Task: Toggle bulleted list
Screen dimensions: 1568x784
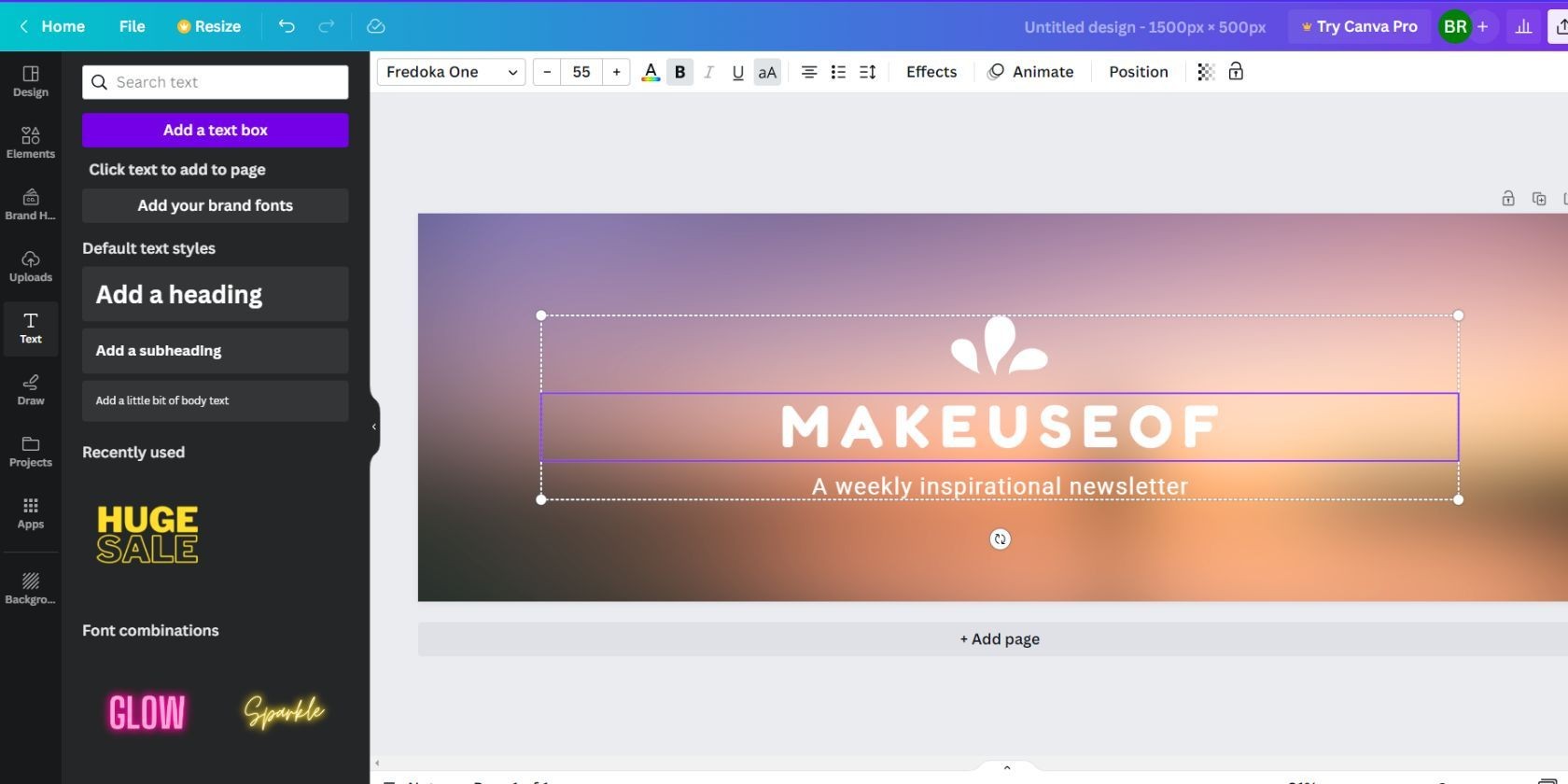Action: tap(838, 72)
